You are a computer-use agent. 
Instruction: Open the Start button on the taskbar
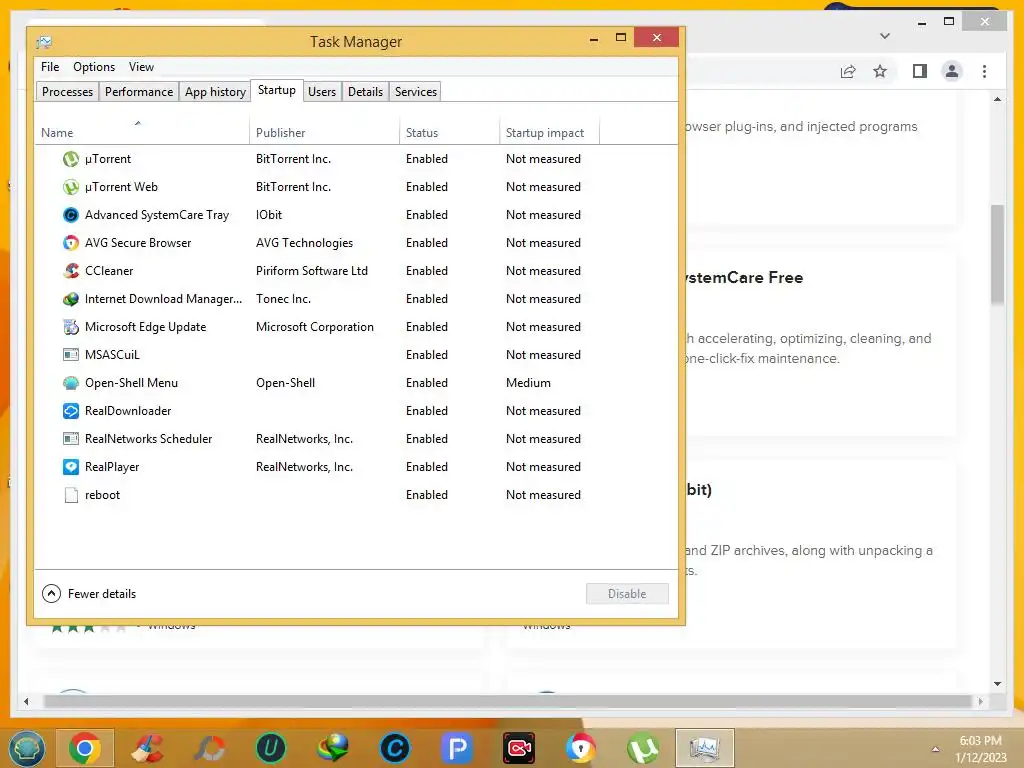(x=25, y=748)
